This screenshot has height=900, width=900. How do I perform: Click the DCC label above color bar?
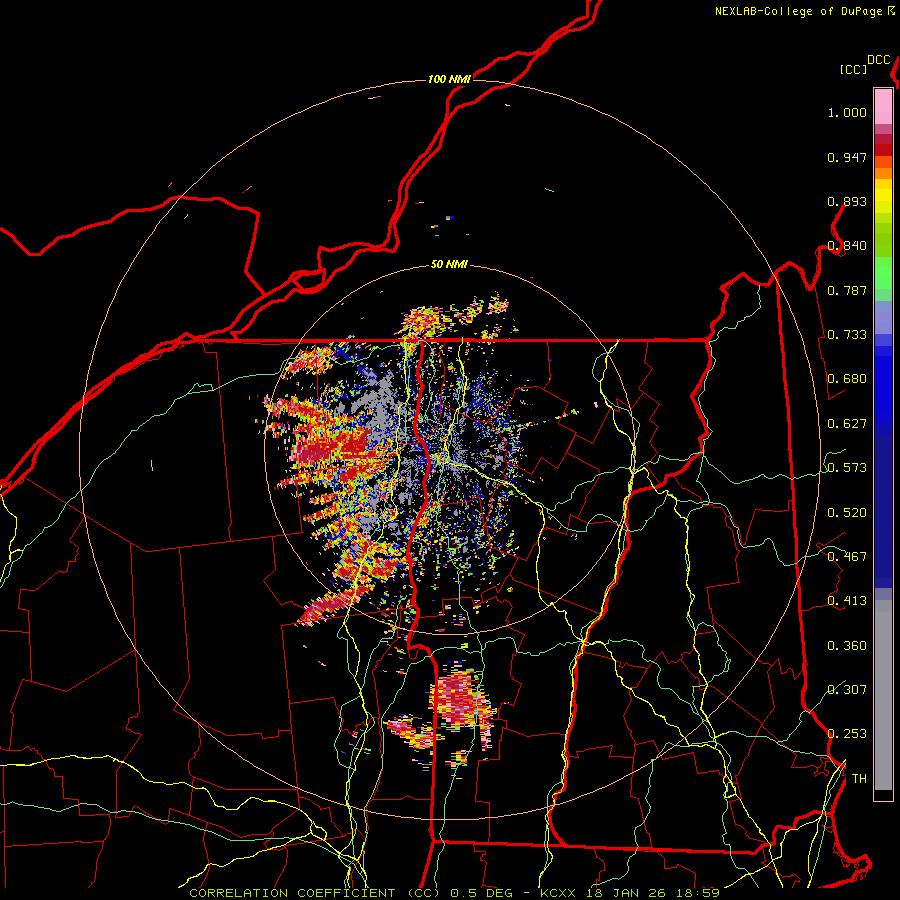pyautogui.click(x=878, y=60)
